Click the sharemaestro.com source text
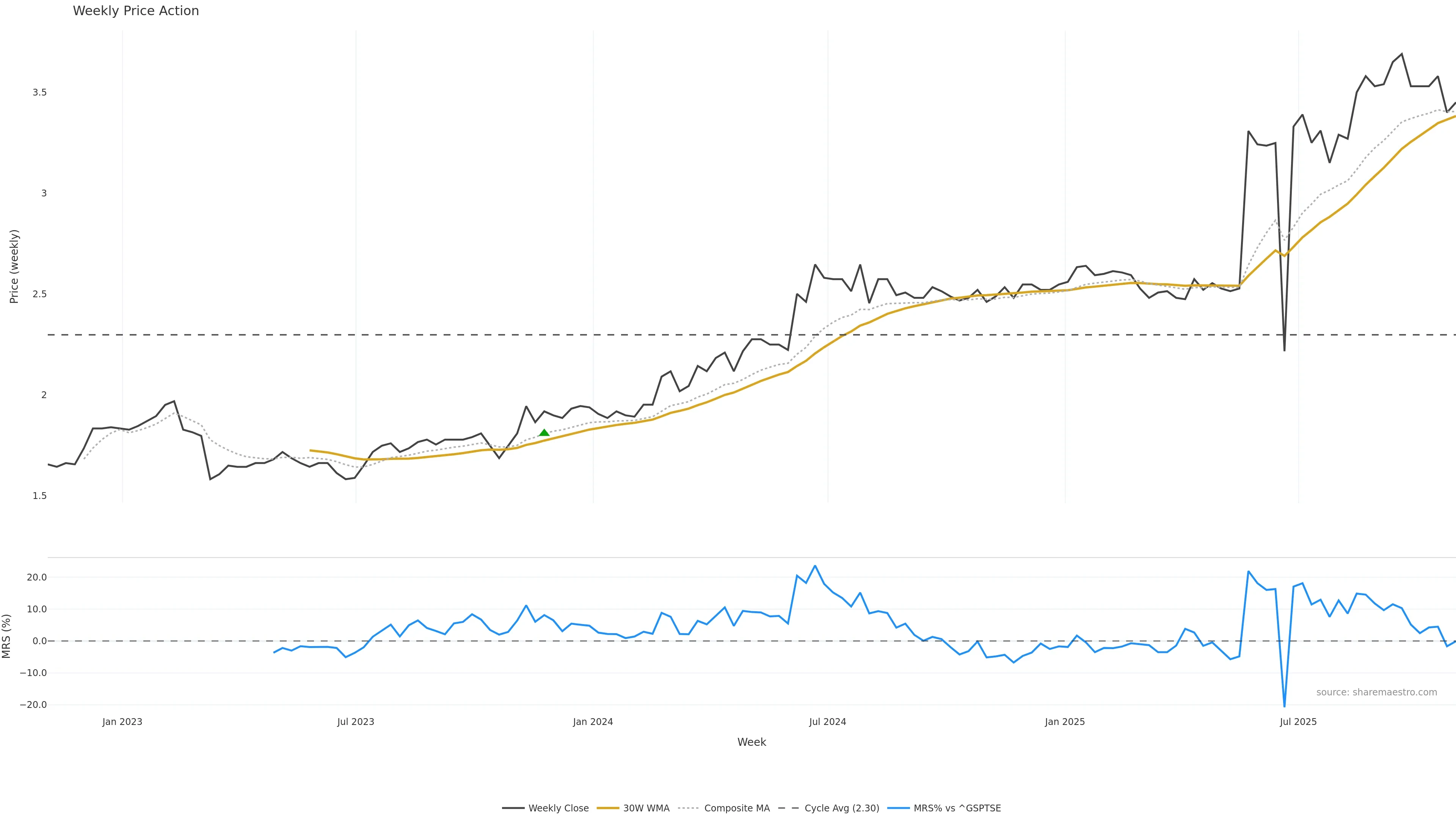 tap(1376, 692)
